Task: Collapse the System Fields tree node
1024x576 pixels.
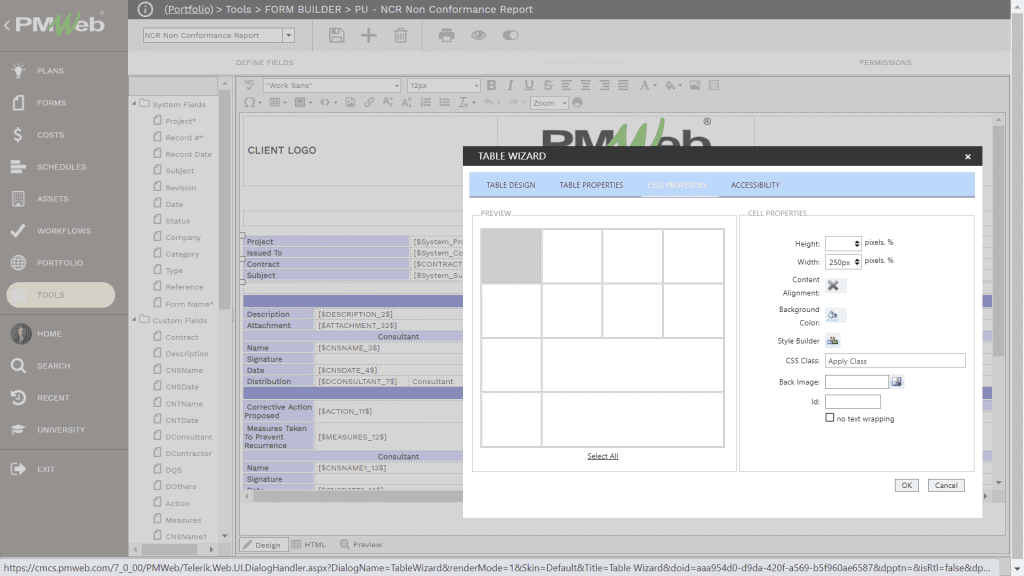Action: click(x=135, y=103)
